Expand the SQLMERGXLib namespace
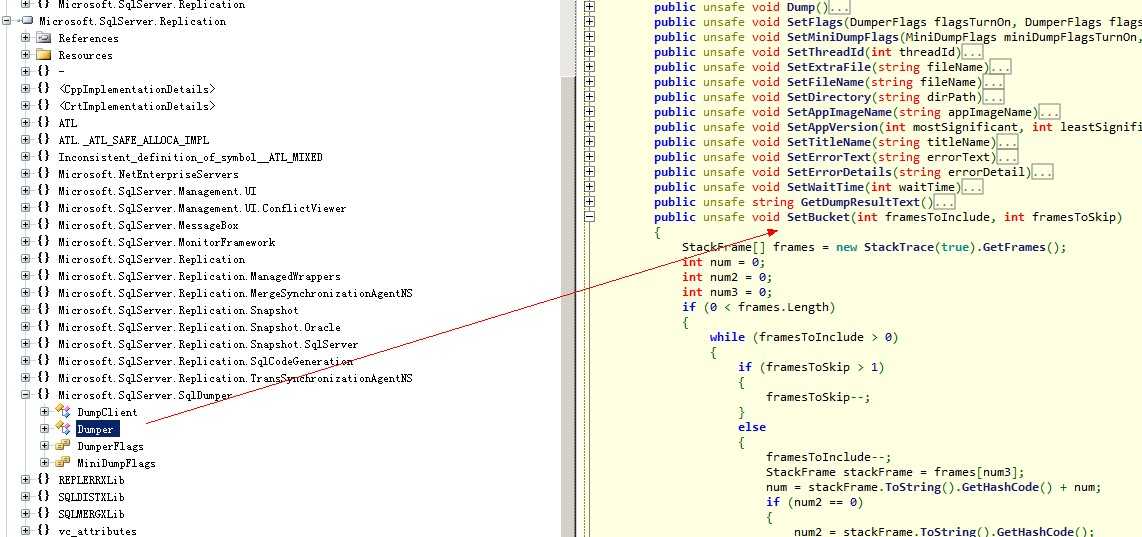 click(25, 514)
